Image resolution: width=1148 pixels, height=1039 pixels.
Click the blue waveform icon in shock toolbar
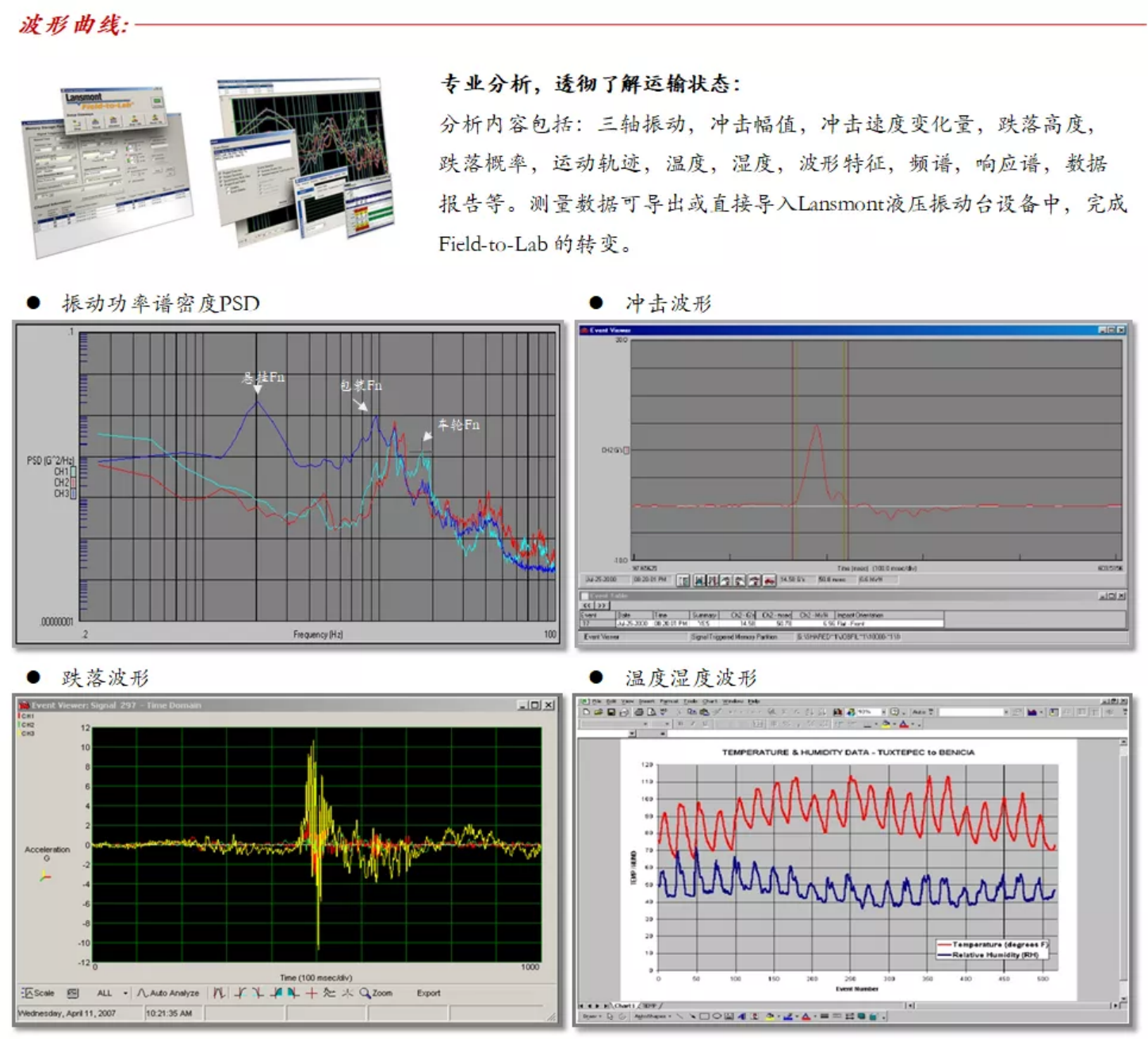coord(699,580)
